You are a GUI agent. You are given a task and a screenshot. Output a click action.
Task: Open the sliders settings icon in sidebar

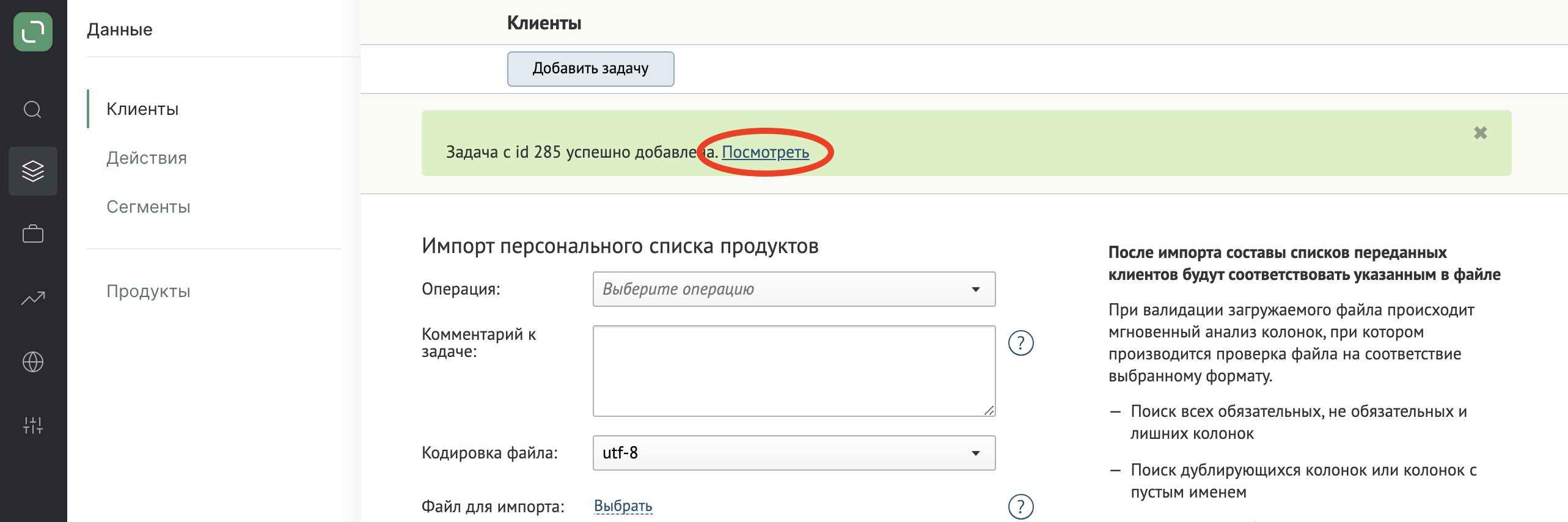pos(33,425)
